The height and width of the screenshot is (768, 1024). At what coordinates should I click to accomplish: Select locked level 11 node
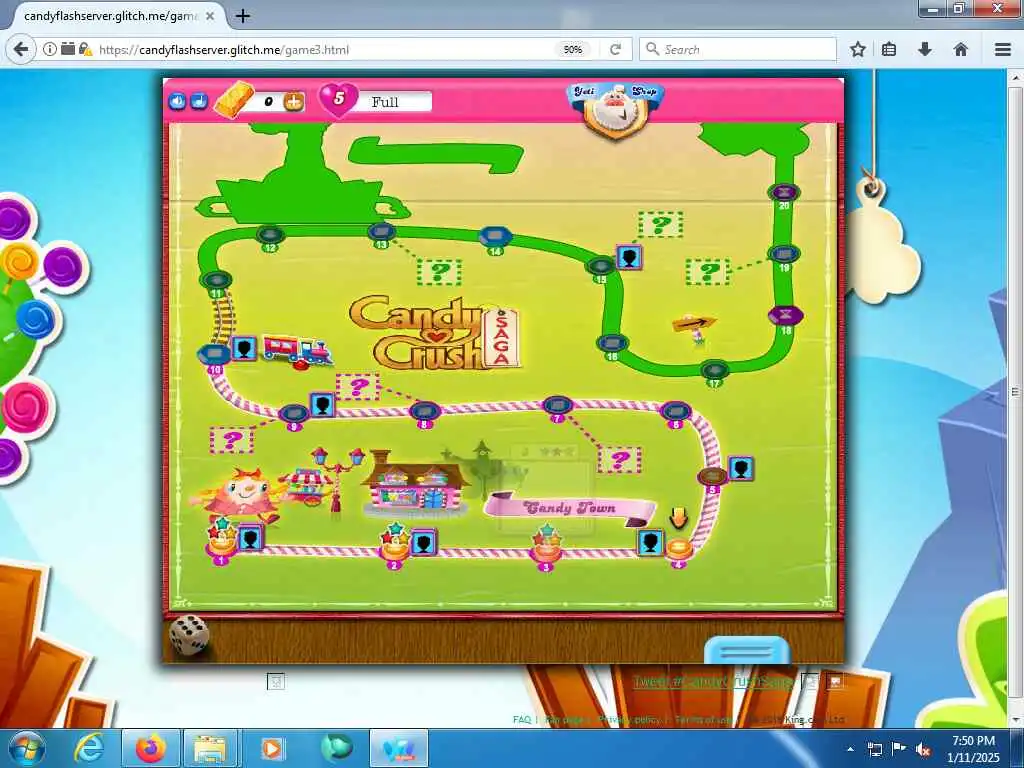(216, 281)
